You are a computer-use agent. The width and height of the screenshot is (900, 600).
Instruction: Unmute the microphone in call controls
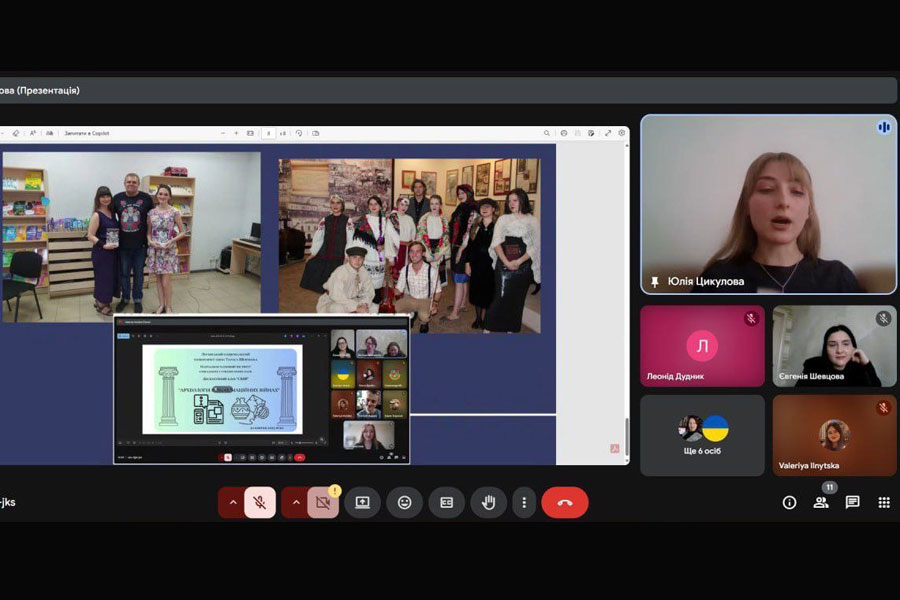pyautogui.click(x=260, y=502)
